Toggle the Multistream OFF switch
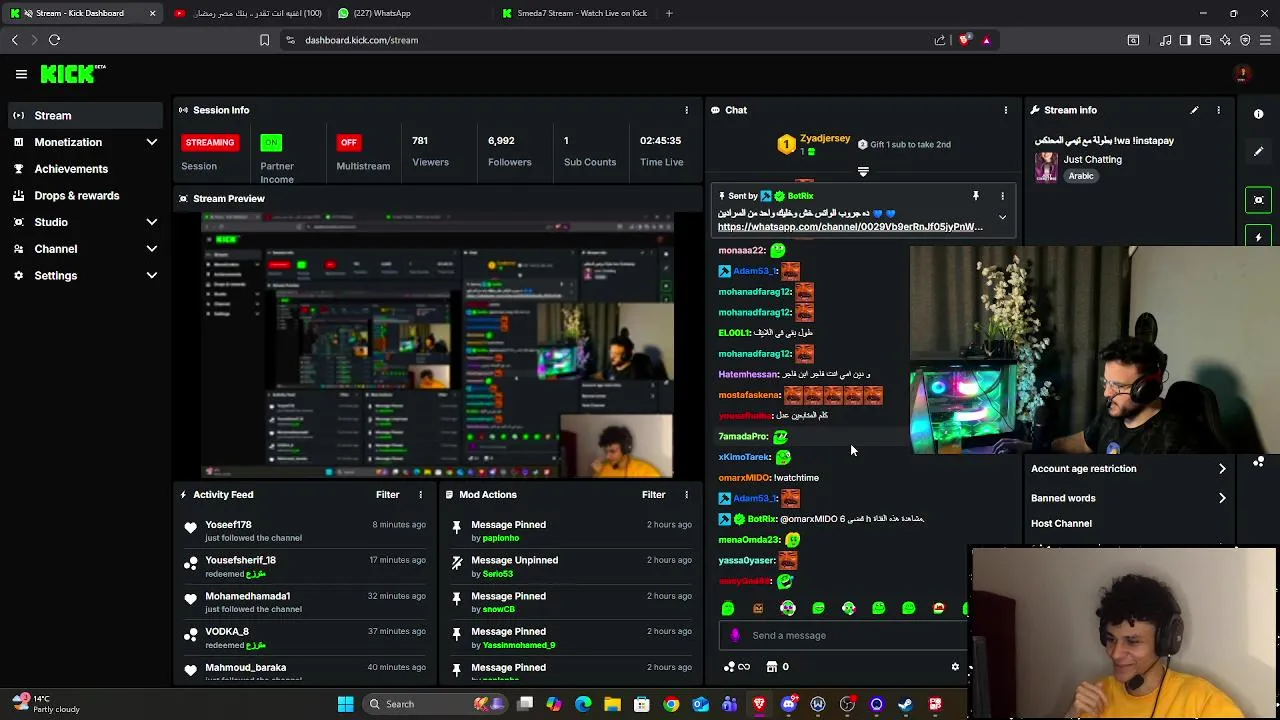This screenshot has height=720, width=1280. pyautogui.click(x=348, y=142)
